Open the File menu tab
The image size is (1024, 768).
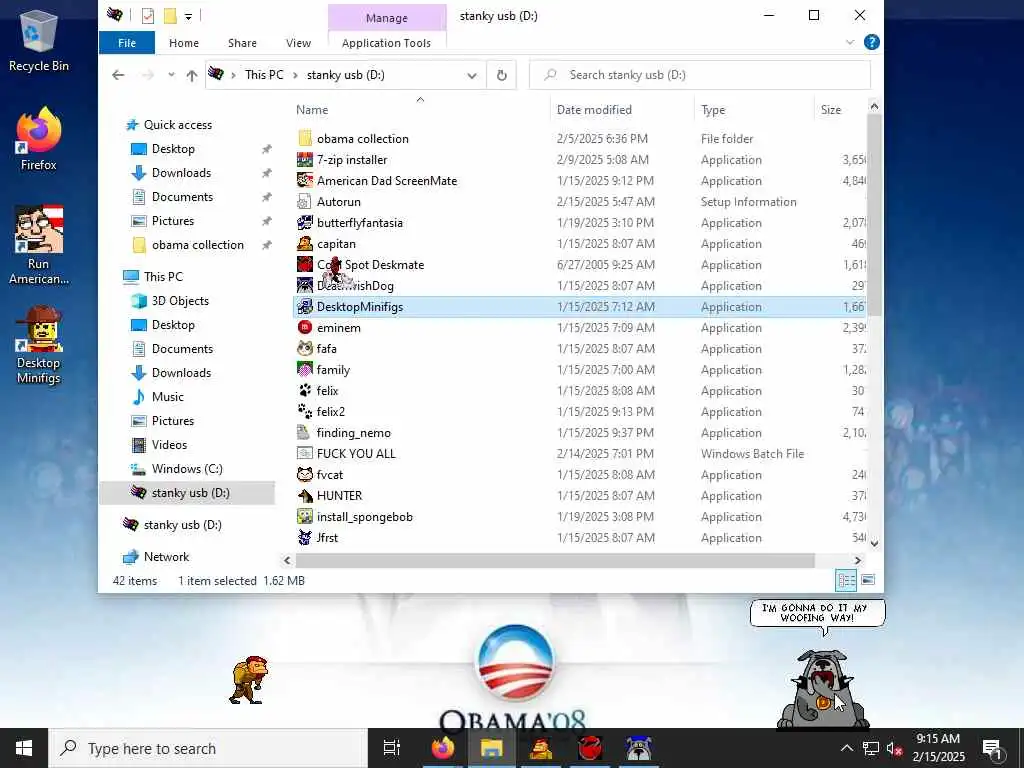[127, 43]
